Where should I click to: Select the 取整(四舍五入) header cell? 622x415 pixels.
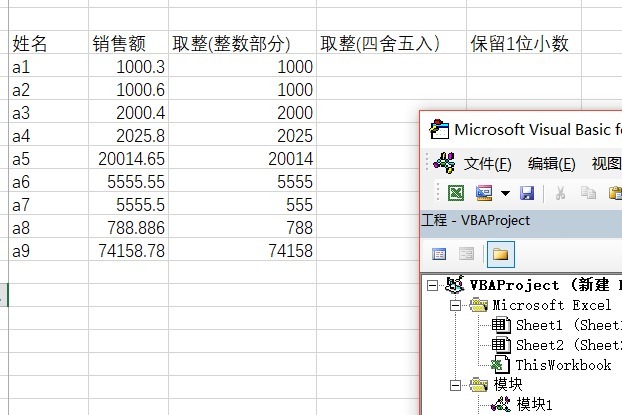[x=391, y=42]
